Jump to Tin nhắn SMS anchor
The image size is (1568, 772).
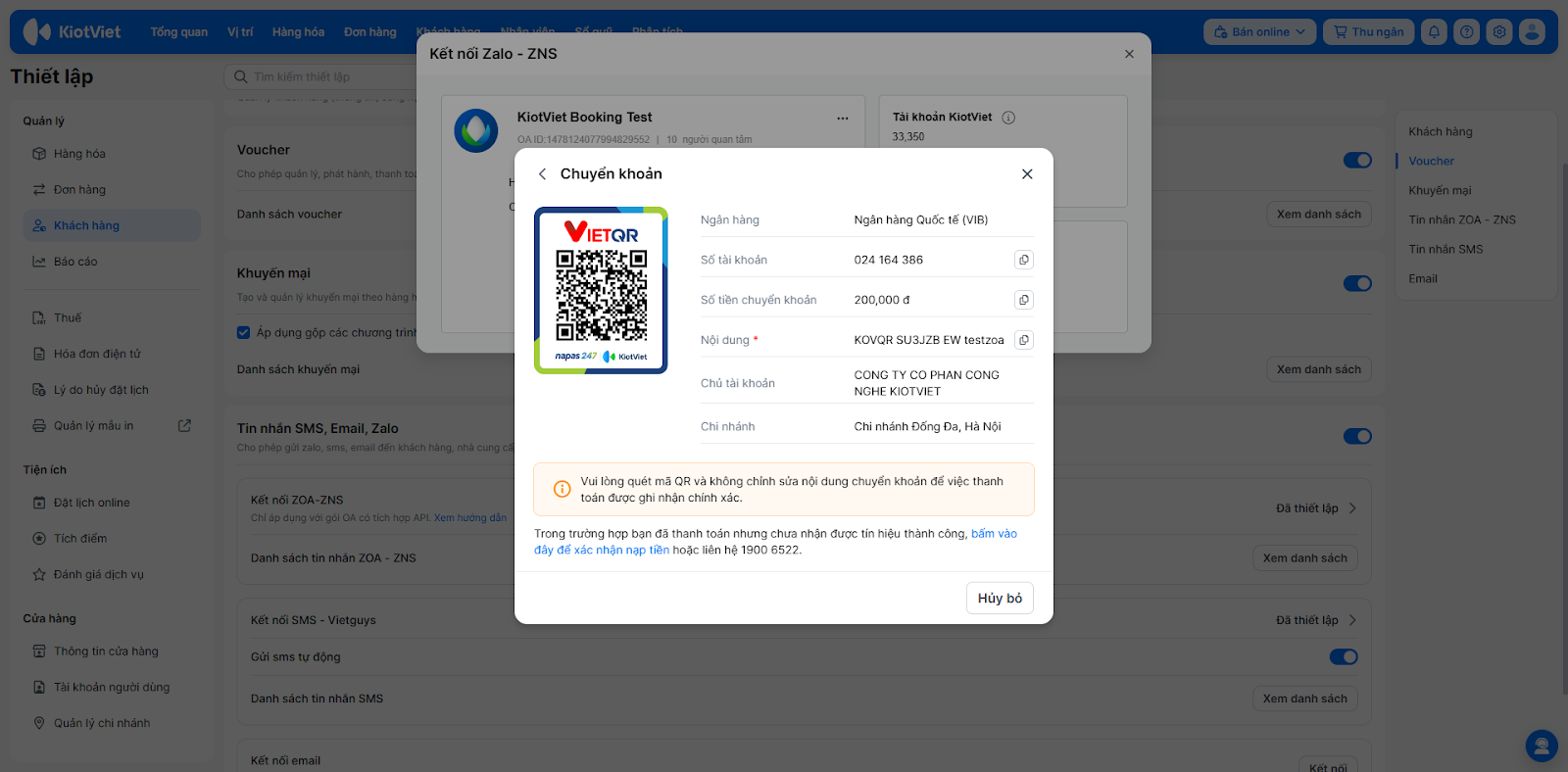(x=1445, y=249)
